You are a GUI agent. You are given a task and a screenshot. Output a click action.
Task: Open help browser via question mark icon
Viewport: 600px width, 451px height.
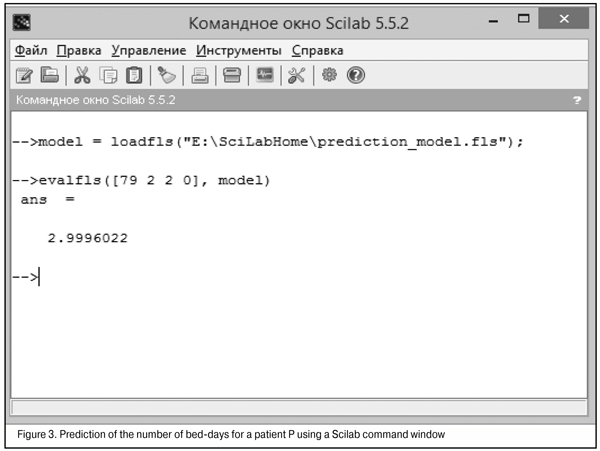pyautogui.click(x=355, y=76)
